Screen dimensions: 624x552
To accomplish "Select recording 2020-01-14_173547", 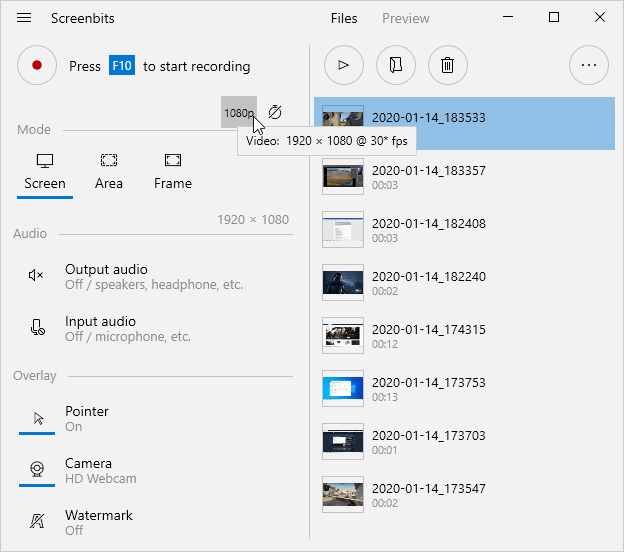I will tap(464, 494).
